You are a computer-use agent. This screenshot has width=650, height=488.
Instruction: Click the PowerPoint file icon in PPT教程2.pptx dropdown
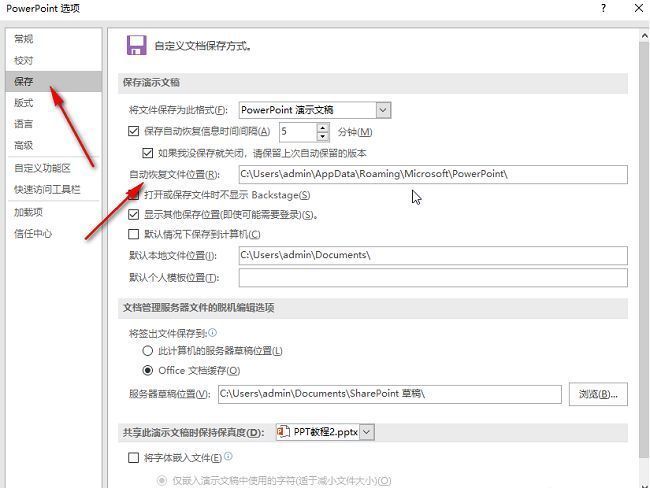[283, 432]
